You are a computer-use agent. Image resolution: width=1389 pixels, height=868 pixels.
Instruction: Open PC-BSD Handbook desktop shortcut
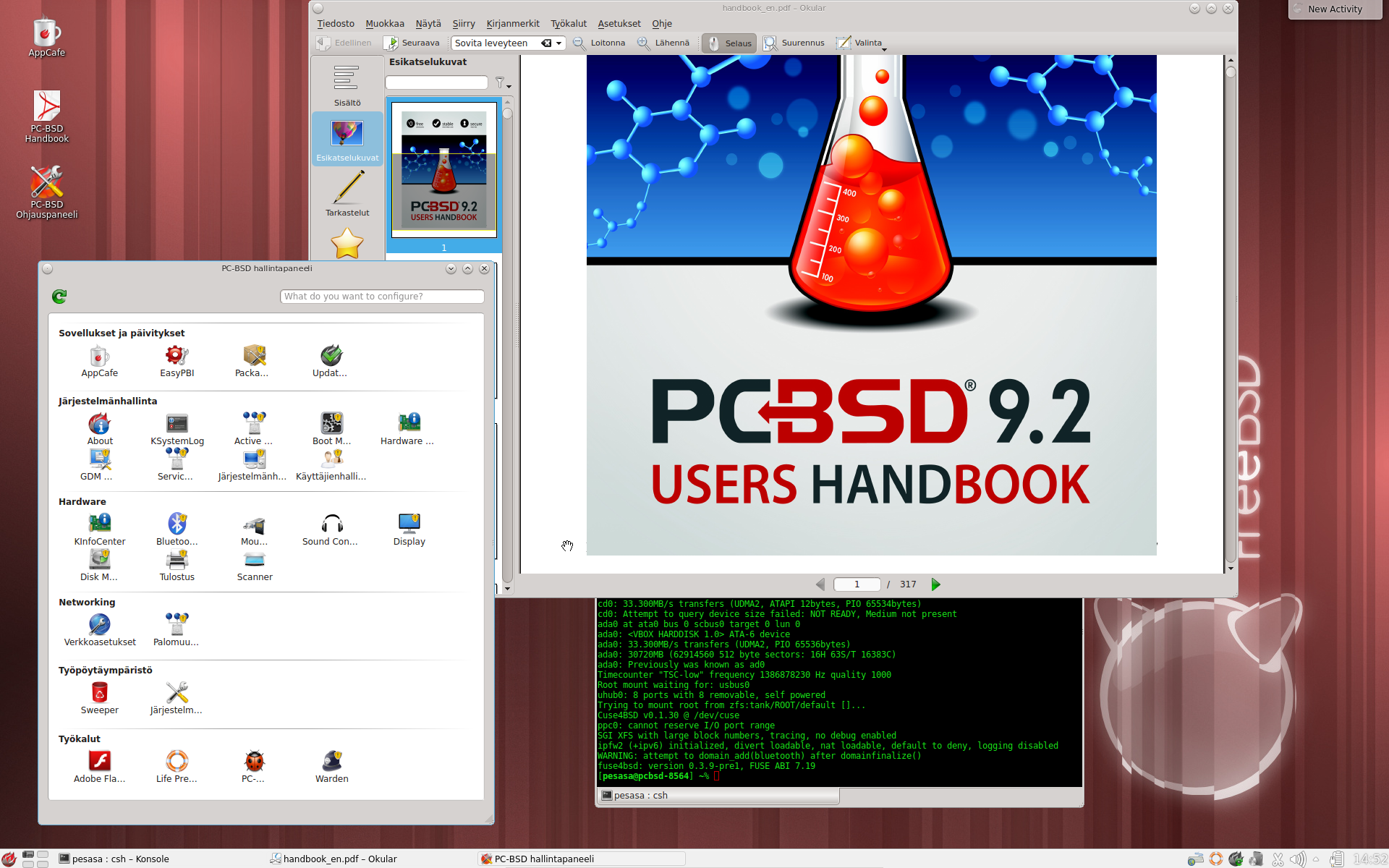(x=47, y=117)
